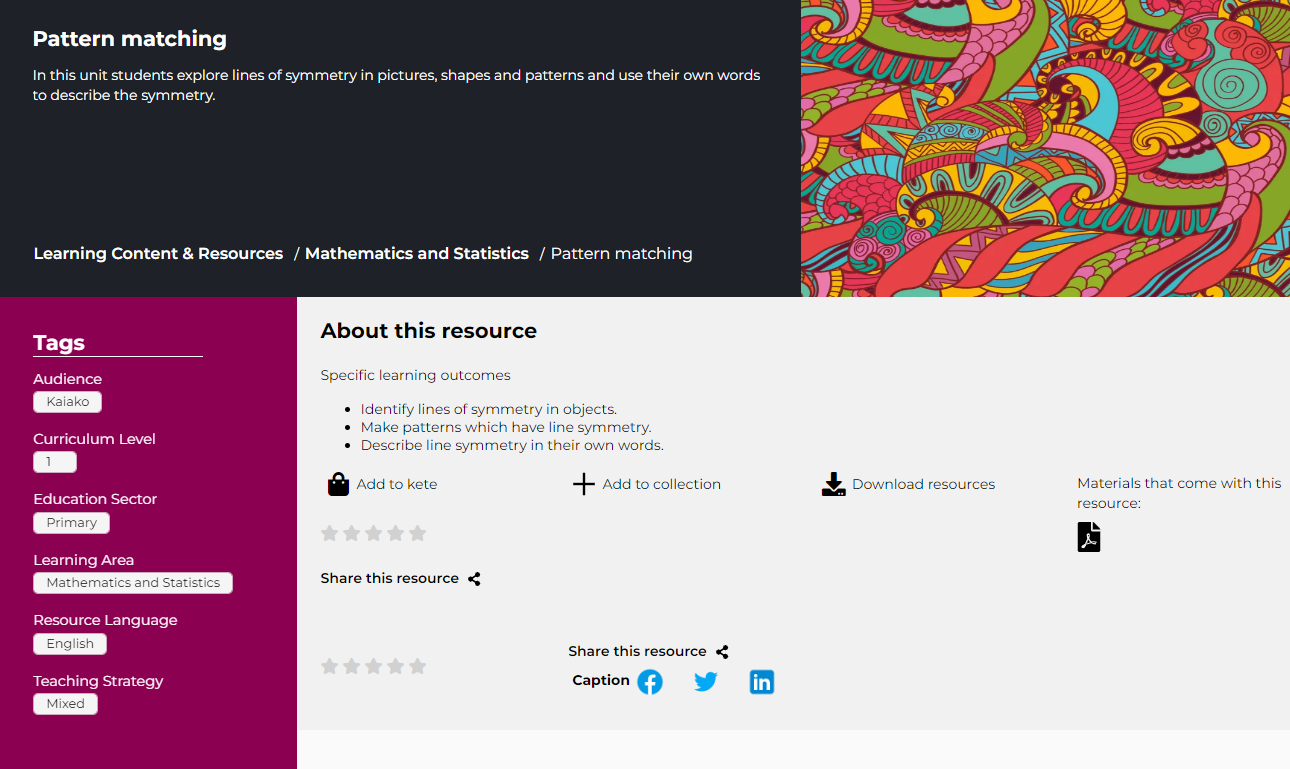Go to the Mathematics and Statistics breadcrumb
Viewport: 1290px width, 769px height.
(416, 254)
